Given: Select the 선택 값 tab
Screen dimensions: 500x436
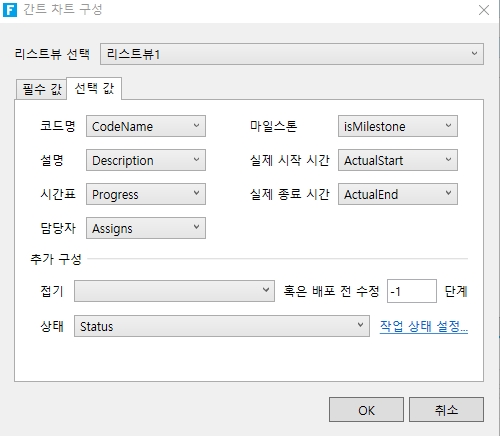Looking at the screenshot, I should (x=94, y=88).
